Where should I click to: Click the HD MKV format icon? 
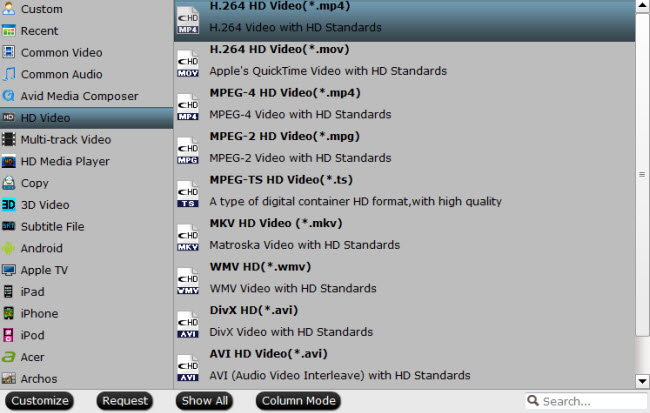pos(188,238)
